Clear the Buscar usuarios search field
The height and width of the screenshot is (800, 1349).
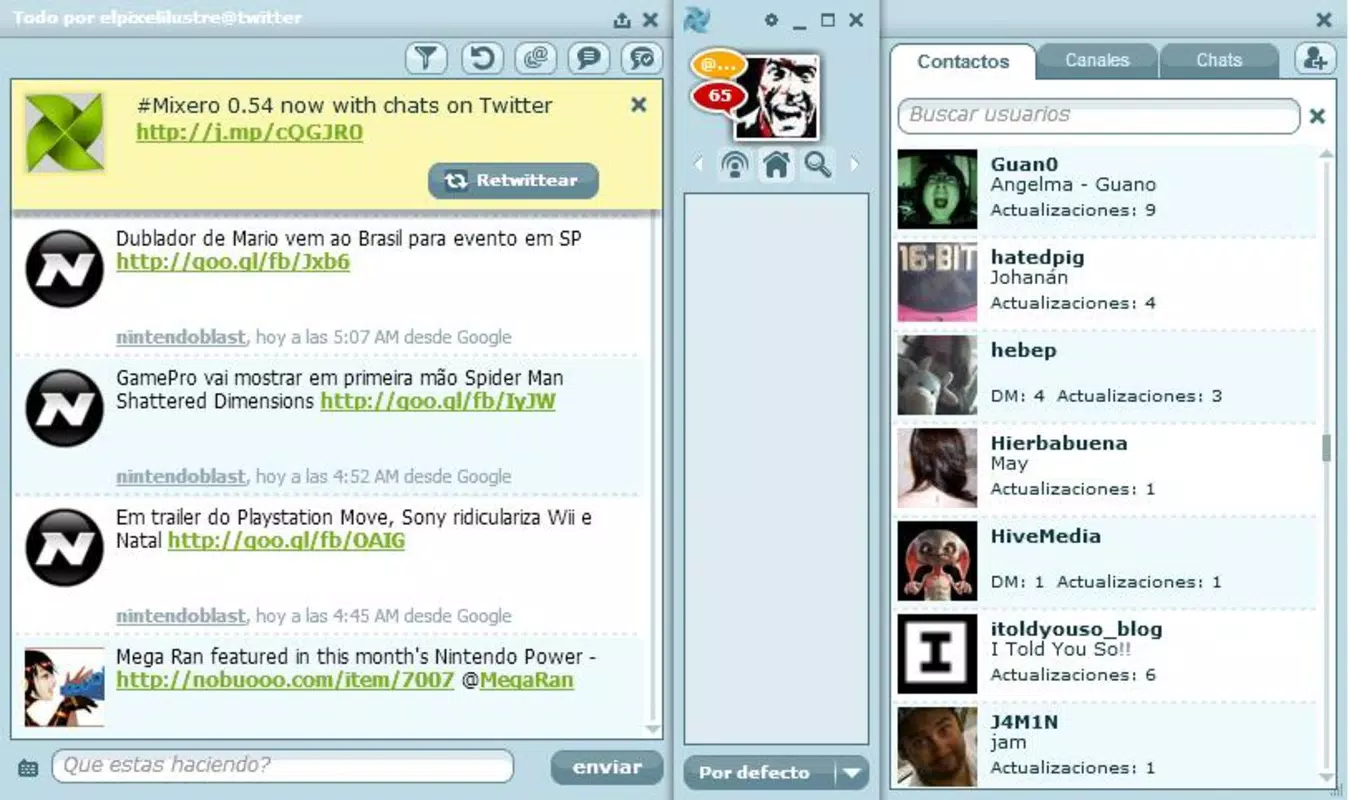pos(1317,116)
